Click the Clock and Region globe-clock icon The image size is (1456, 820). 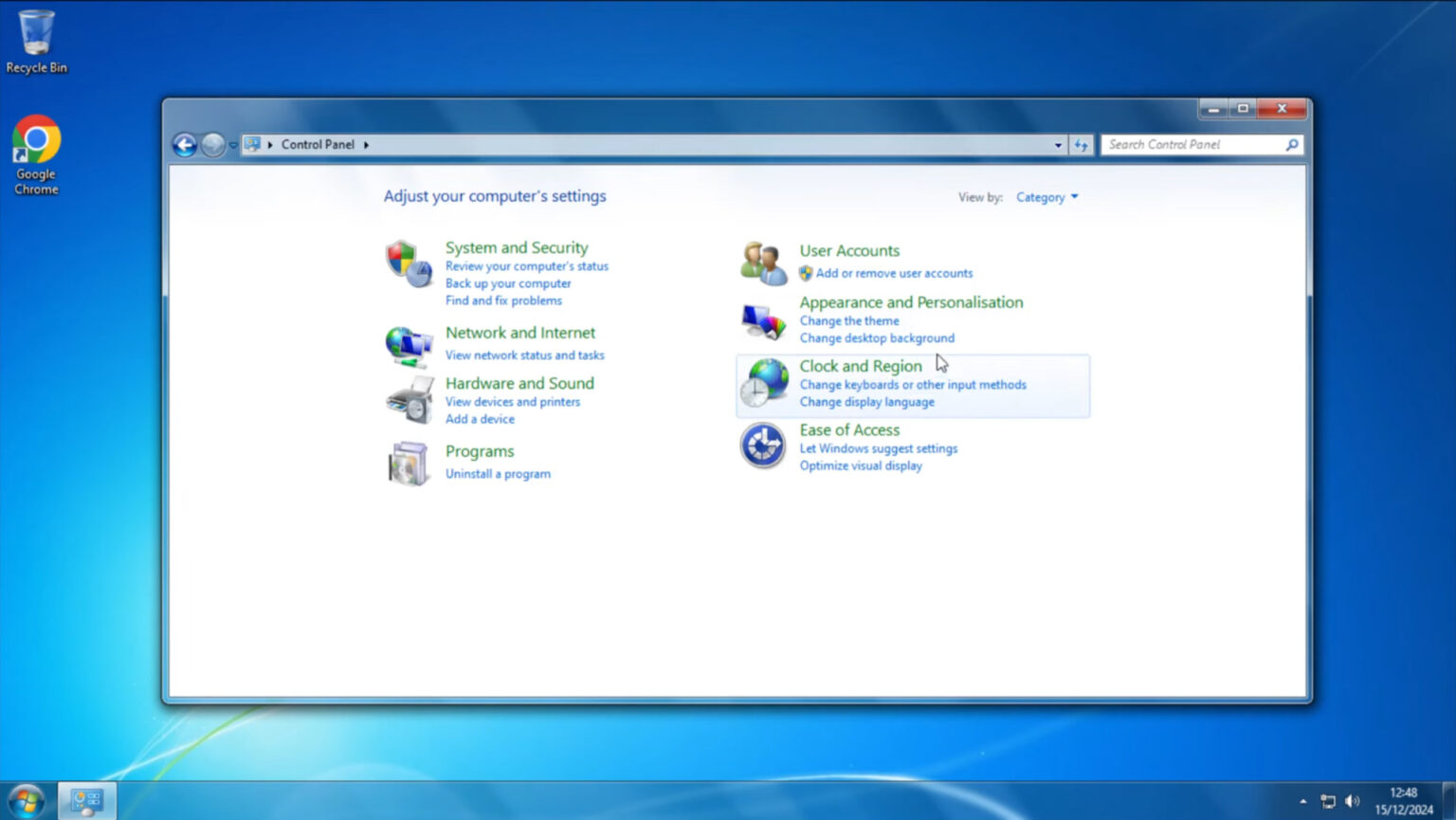[x=762, y=382]
